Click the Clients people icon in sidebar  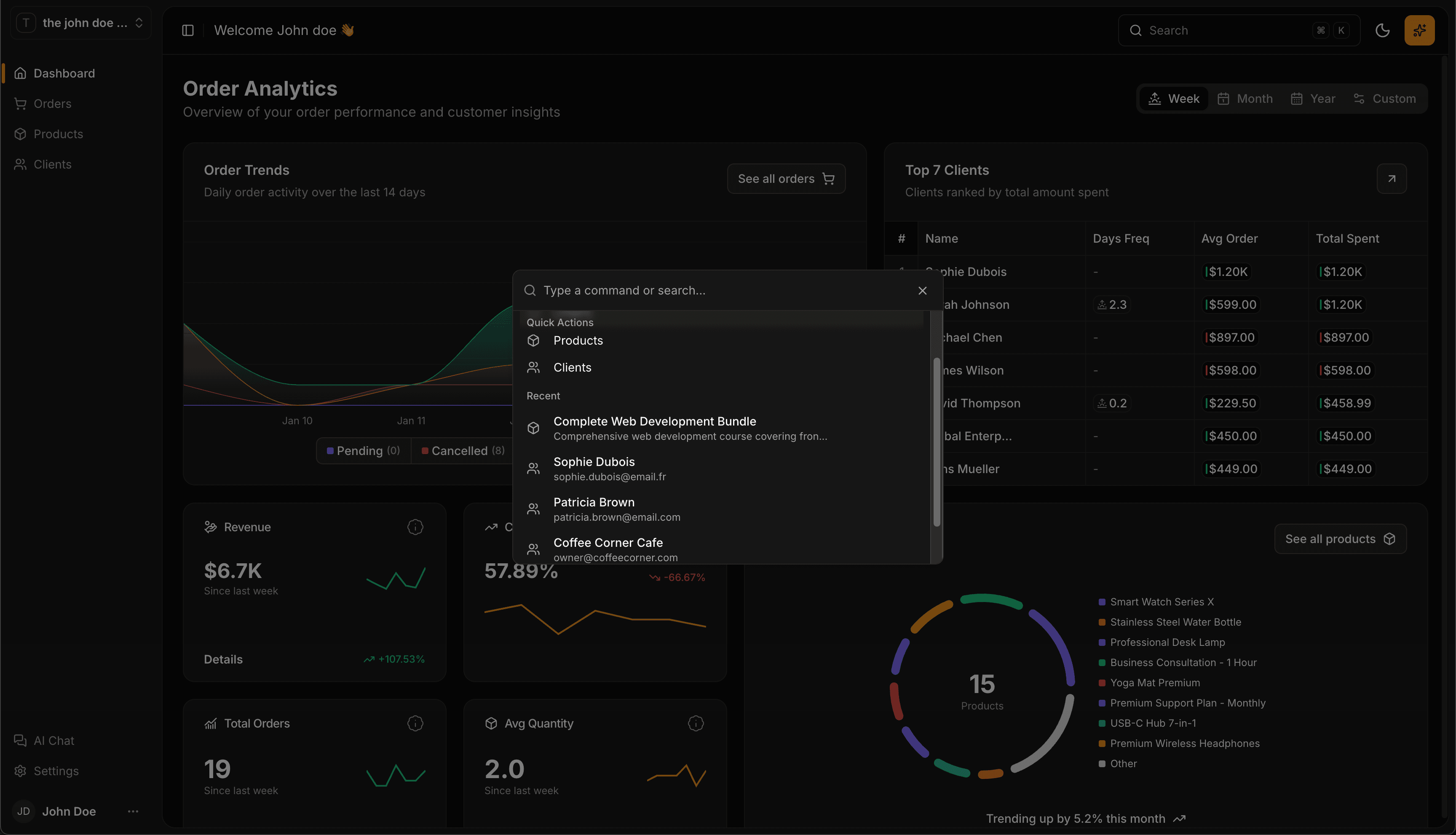click(x=21, y=164)
